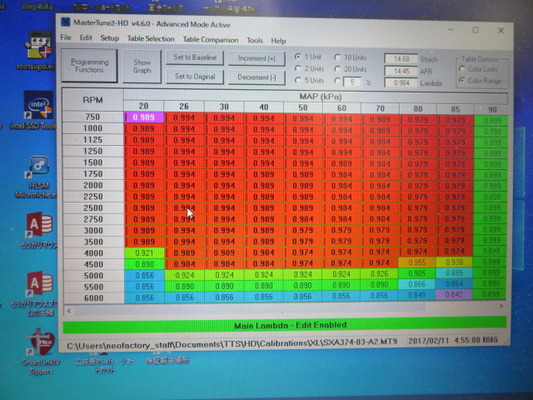Click the Set to Original button
Viewport: 533px width, 400px height.
pos(195,76)
